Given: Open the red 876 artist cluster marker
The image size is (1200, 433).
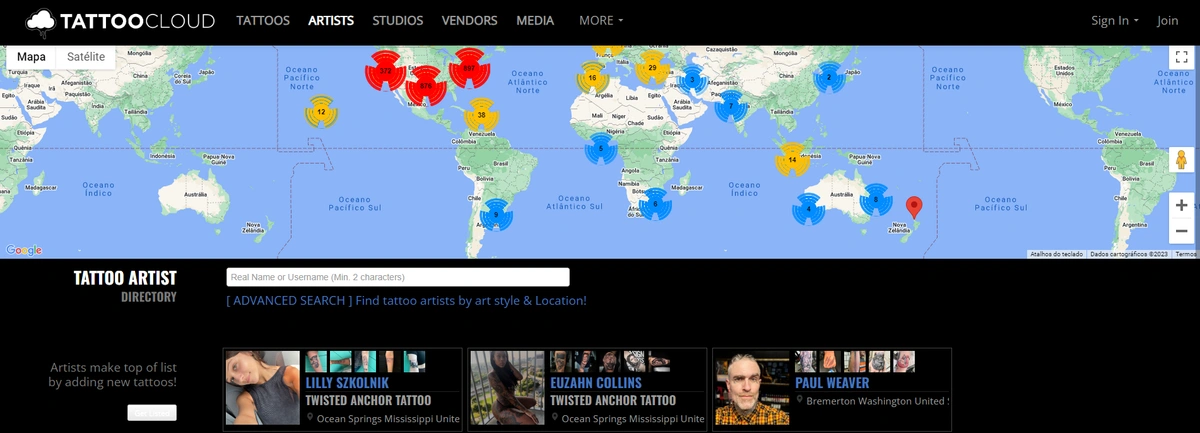Looking at the screenshot, I should (426, 86).
